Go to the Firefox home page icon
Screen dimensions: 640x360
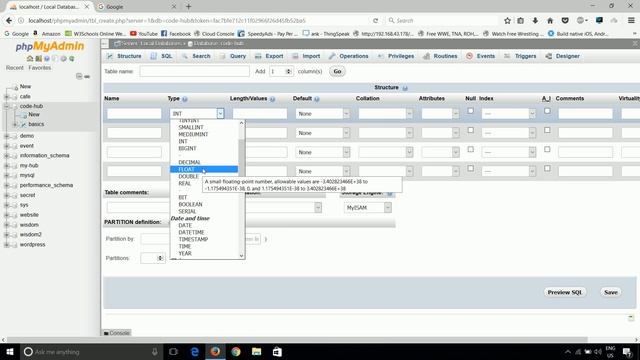[x=550, y=20]
